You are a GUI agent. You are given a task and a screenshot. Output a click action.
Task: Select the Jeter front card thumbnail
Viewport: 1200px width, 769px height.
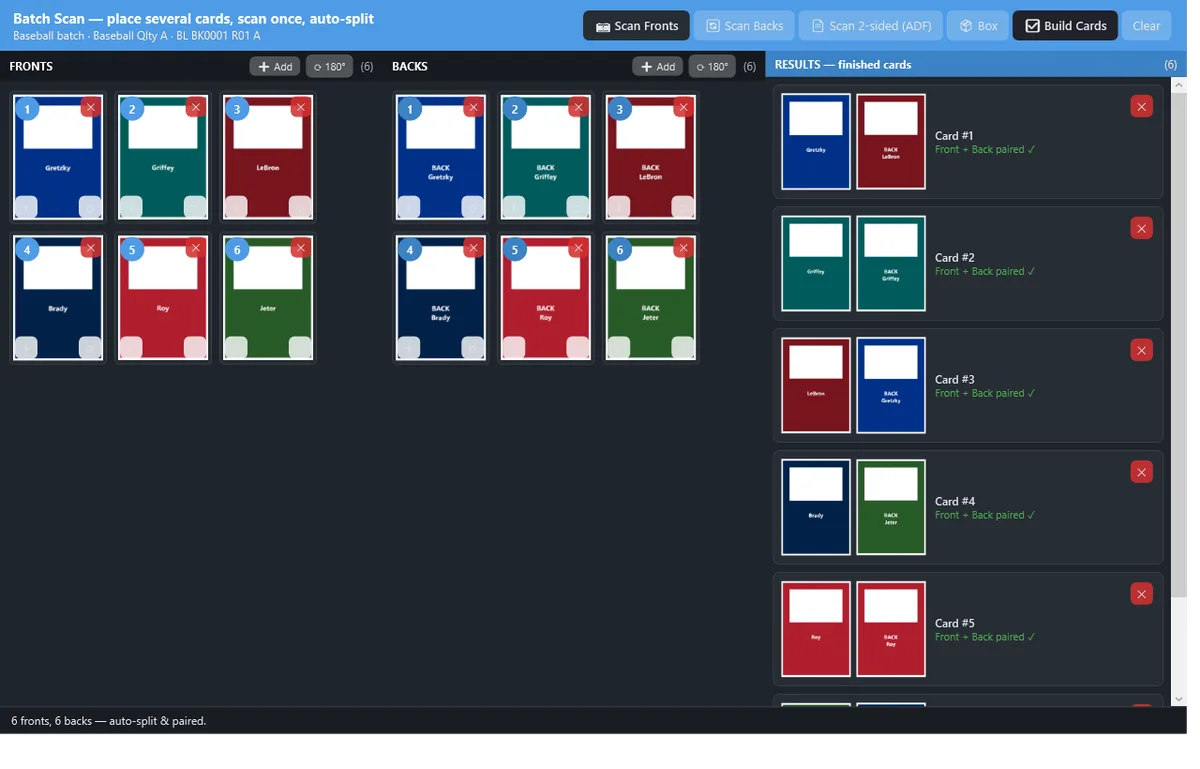click(x=271, y=301)
